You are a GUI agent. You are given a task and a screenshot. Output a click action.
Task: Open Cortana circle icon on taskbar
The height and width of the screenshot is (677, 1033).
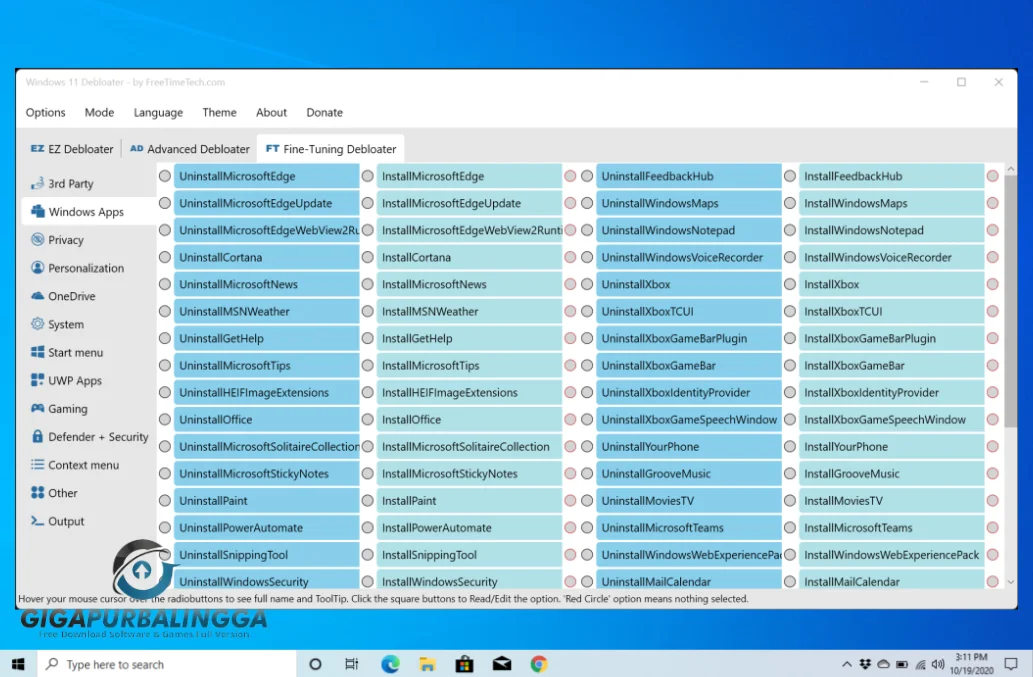click(x=316, y=664)
